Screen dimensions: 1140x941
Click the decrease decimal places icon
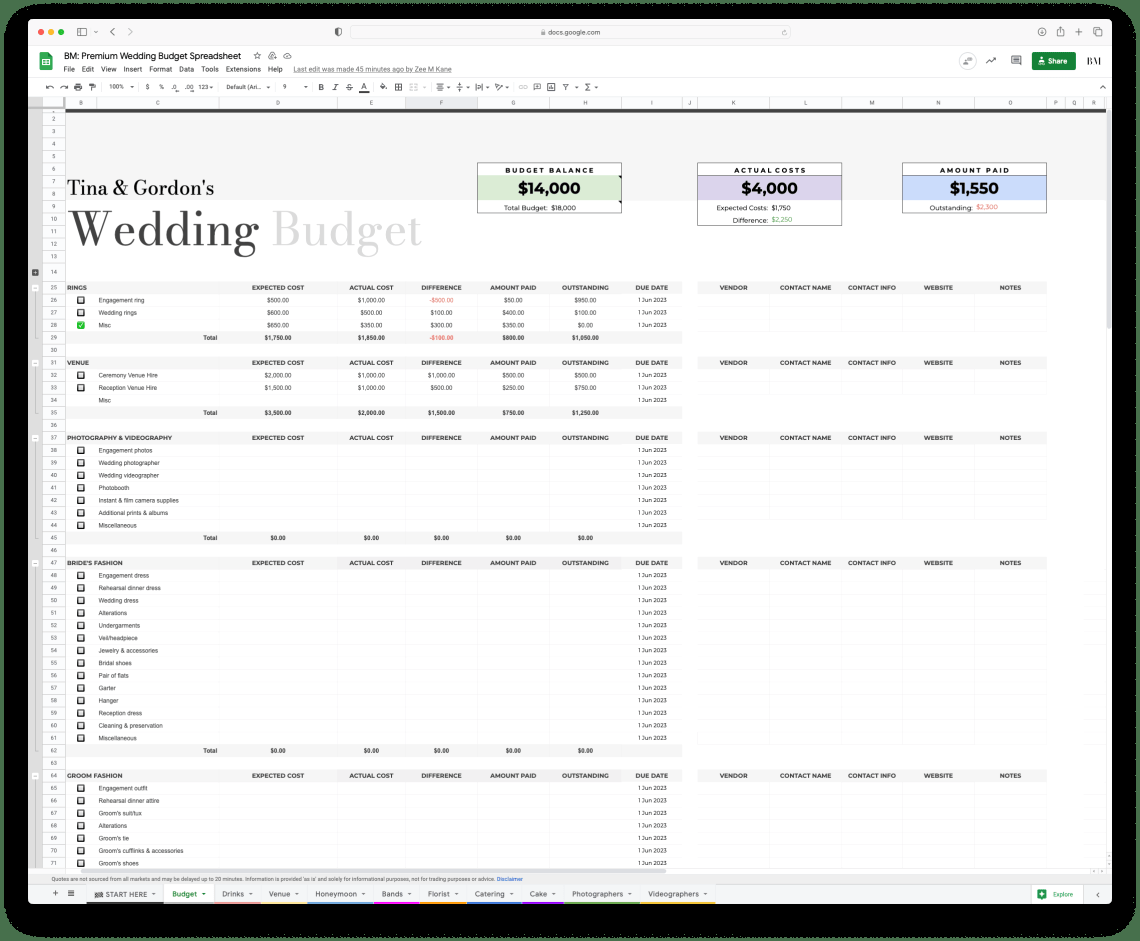173,87
